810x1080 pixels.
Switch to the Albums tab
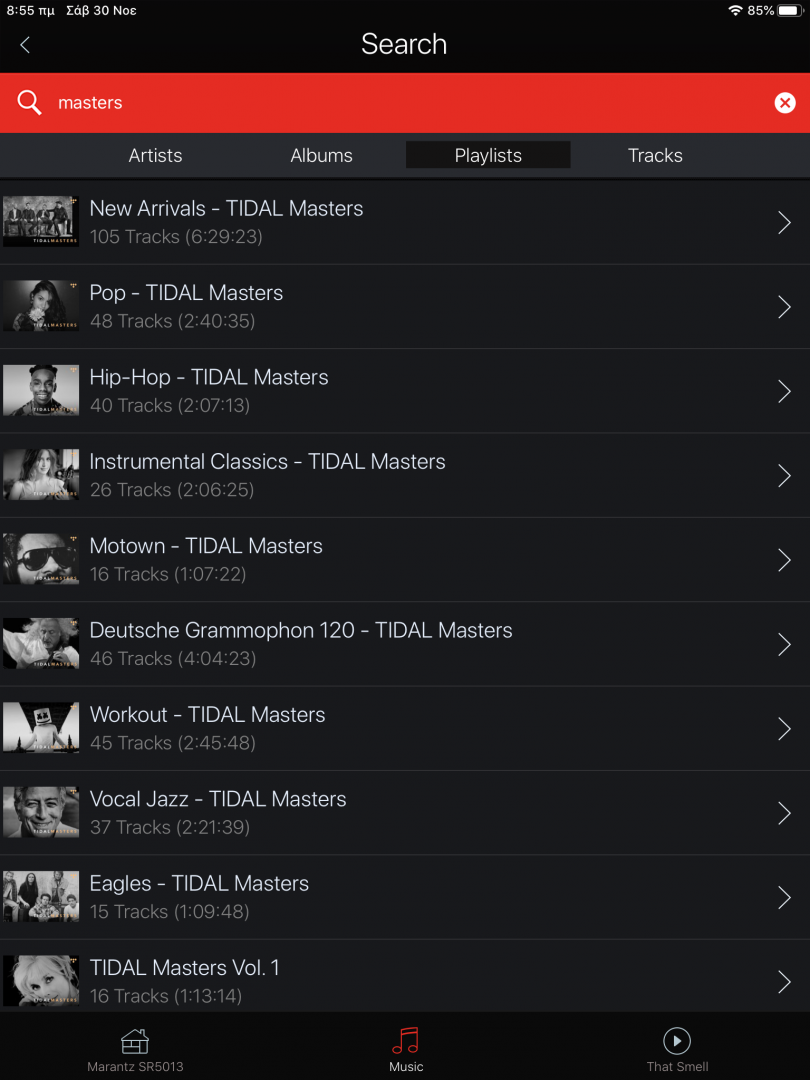(x=321, y=155)
